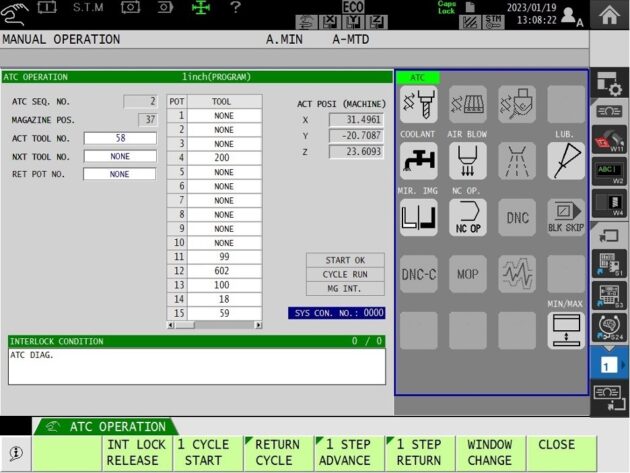Click the ATC tool change icon
This screenshot has height=473, width=630.
tap(419, 104)
